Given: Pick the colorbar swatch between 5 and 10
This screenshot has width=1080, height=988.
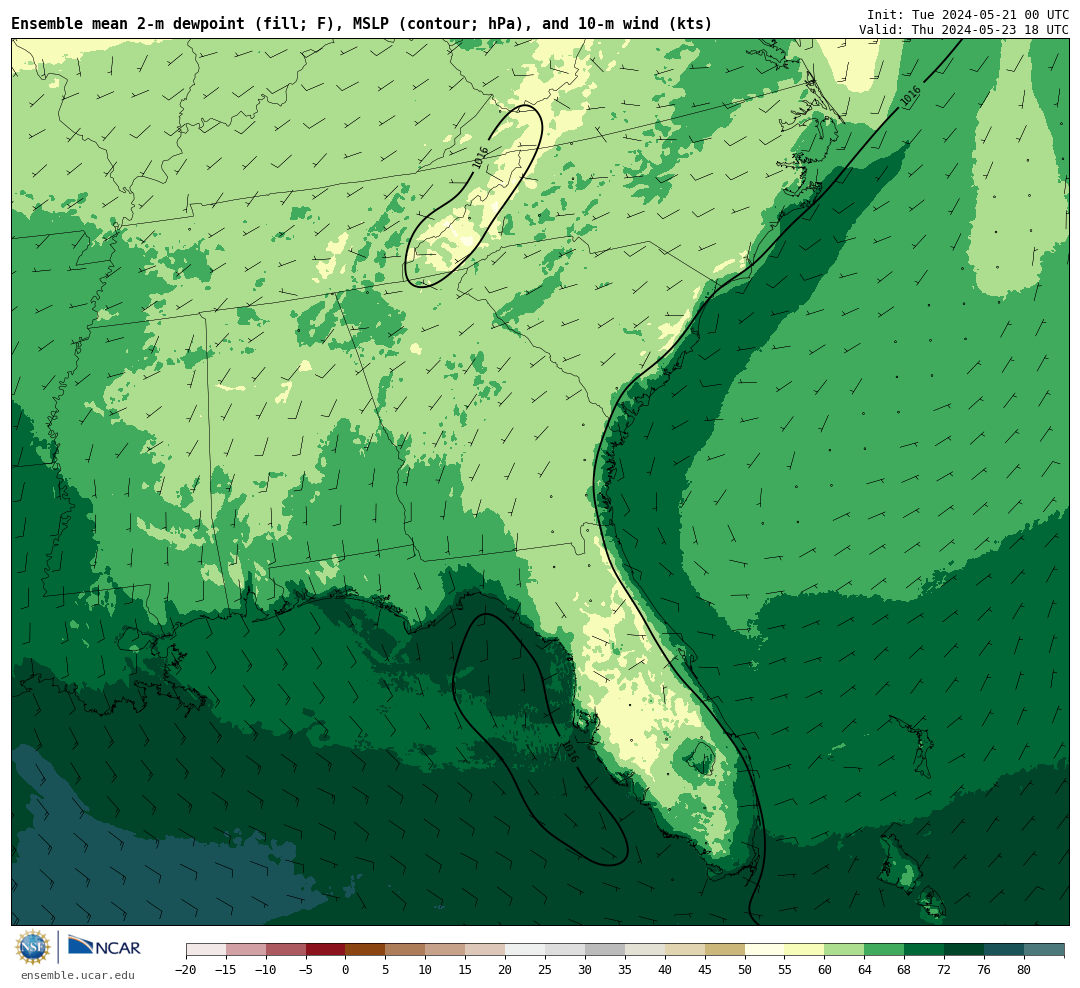Looking at the screenshot, I should tap(406, 950).
